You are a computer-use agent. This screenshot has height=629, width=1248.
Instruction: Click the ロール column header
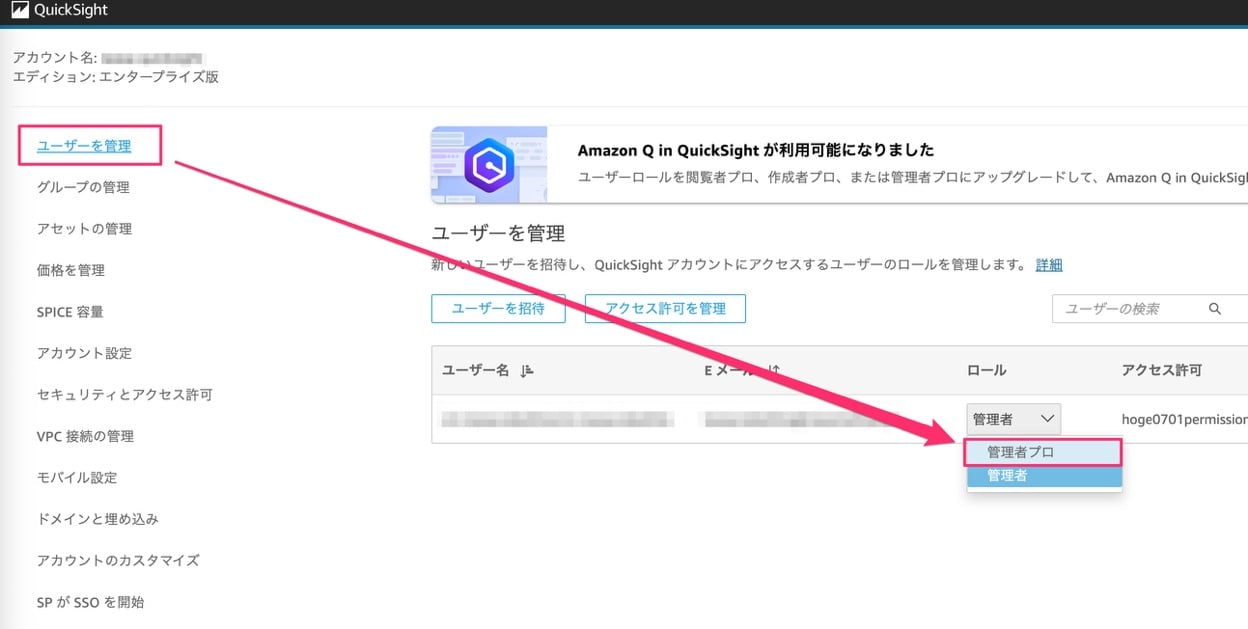[986, 370]
